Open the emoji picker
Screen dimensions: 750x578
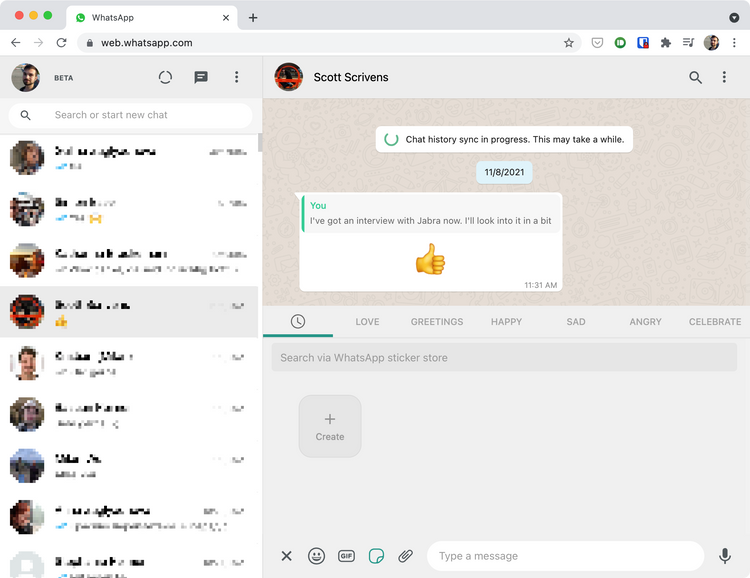click(316, 556)
